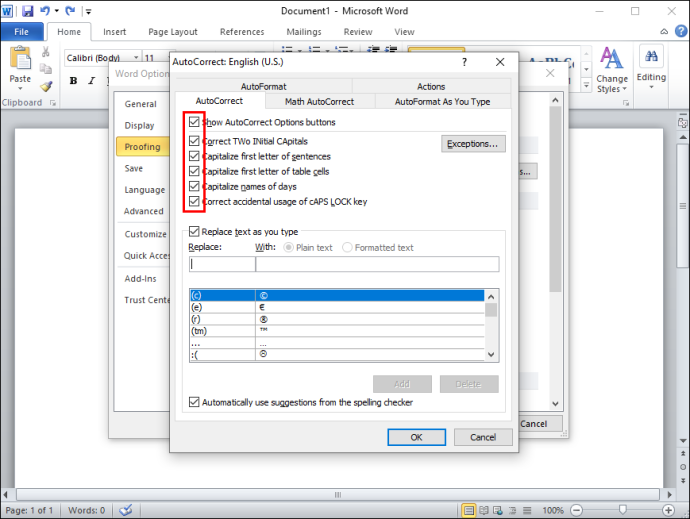Click the Undo arrow icon
This screenshot has height=519, width=690.
pos(44,11)
